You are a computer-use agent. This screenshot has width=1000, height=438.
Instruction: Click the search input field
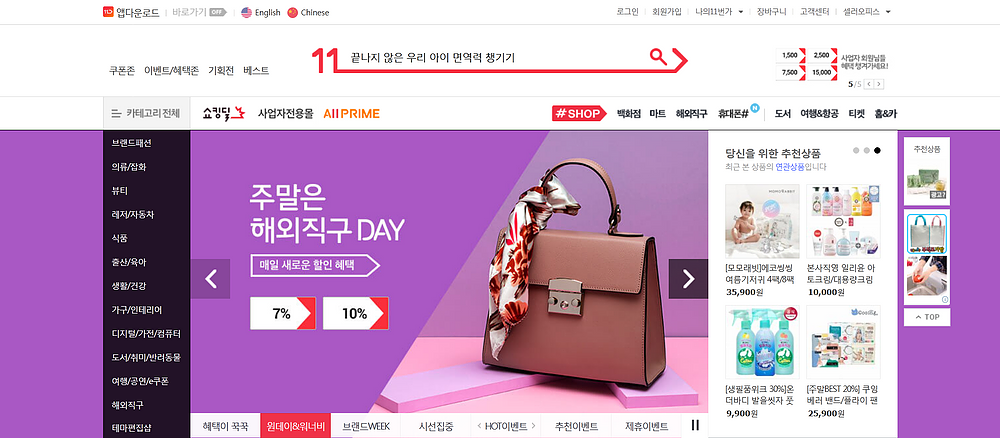tap(497, 57)
